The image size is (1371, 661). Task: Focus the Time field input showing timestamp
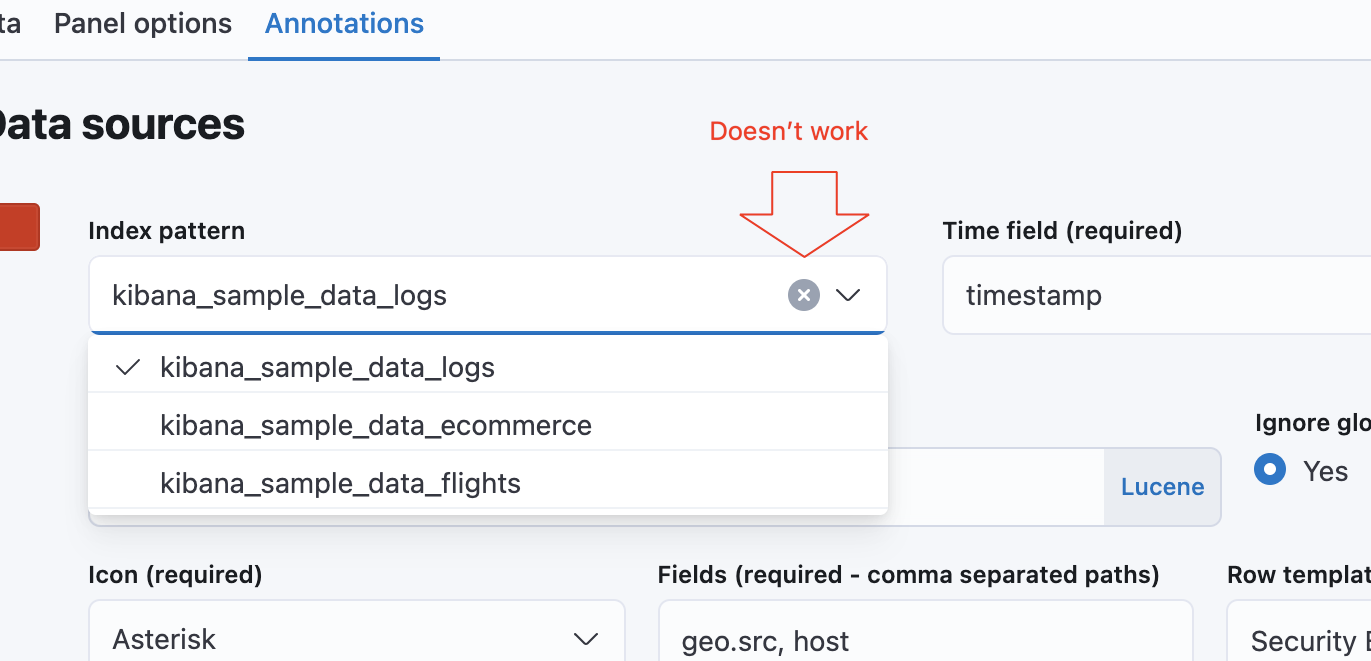[x=1150, y=296]
